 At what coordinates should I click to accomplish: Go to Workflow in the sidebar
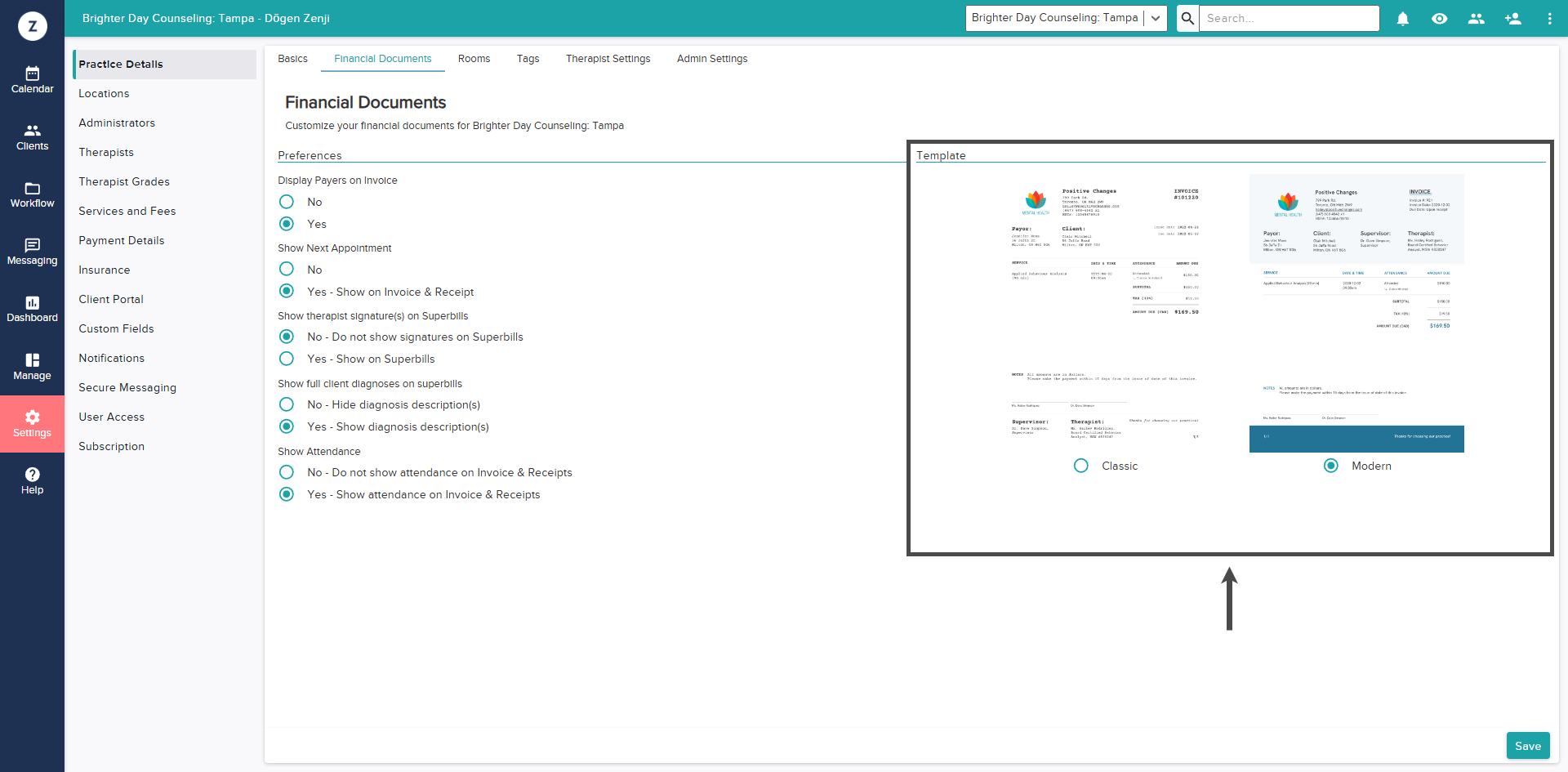pyautogui.click(x=32, y=194)
